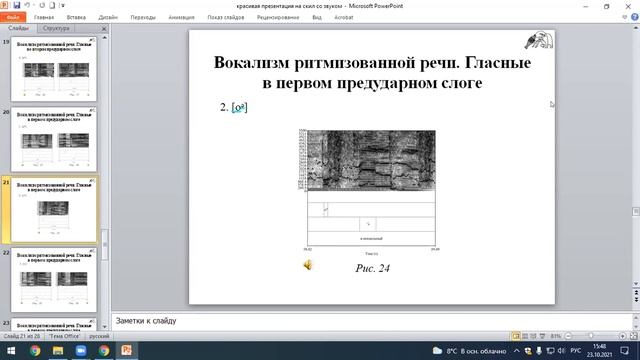
Task: Open Zoom app from the taskbar
Action: (x=81, y=351)
